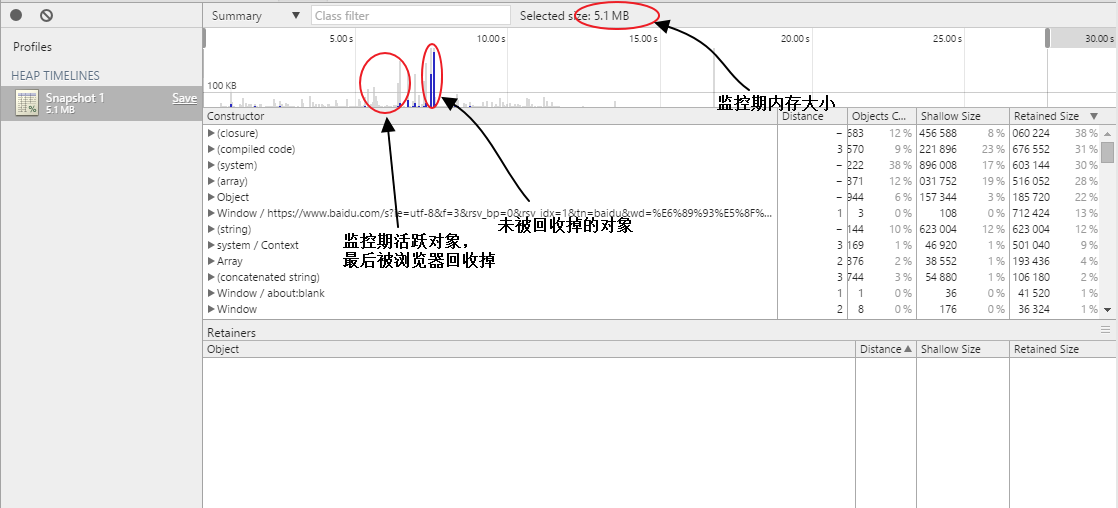Click shallow size 456 588 cell
Image resolution: width=1118 pixels, height=508 pixels.
click(x=939, y=133)
